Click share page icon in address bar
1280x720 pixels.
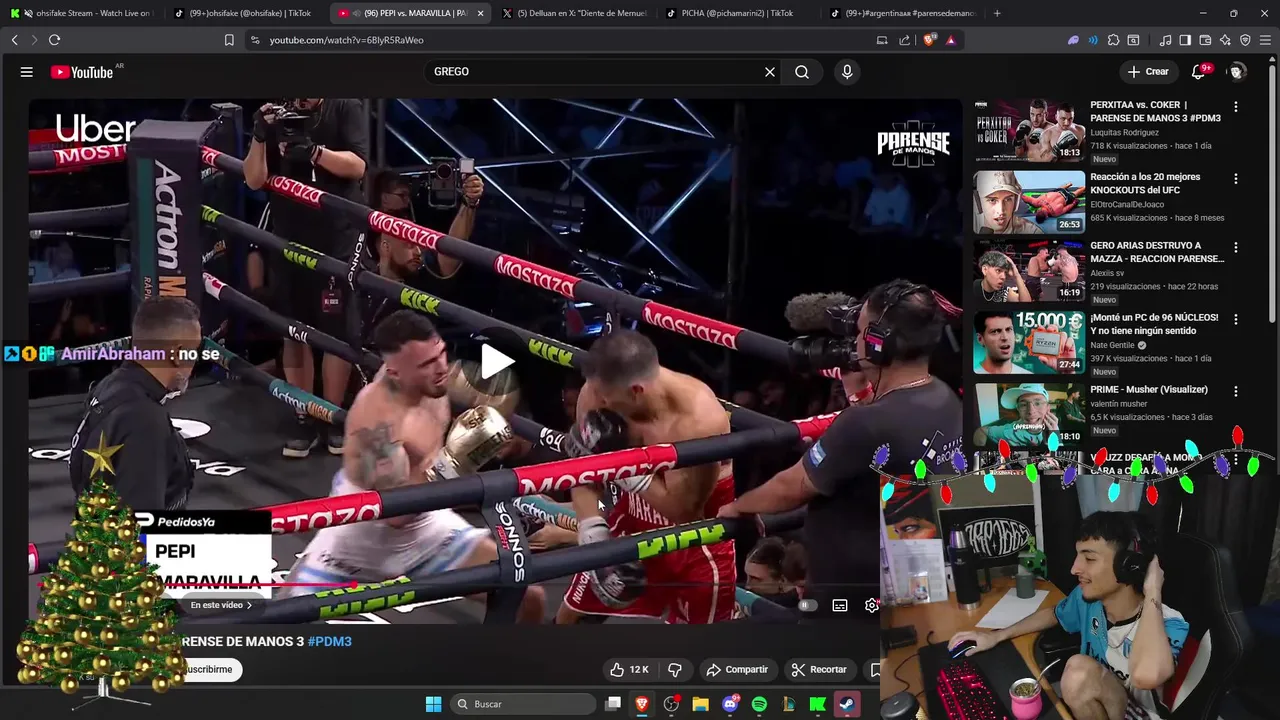[x=905, y=40]
